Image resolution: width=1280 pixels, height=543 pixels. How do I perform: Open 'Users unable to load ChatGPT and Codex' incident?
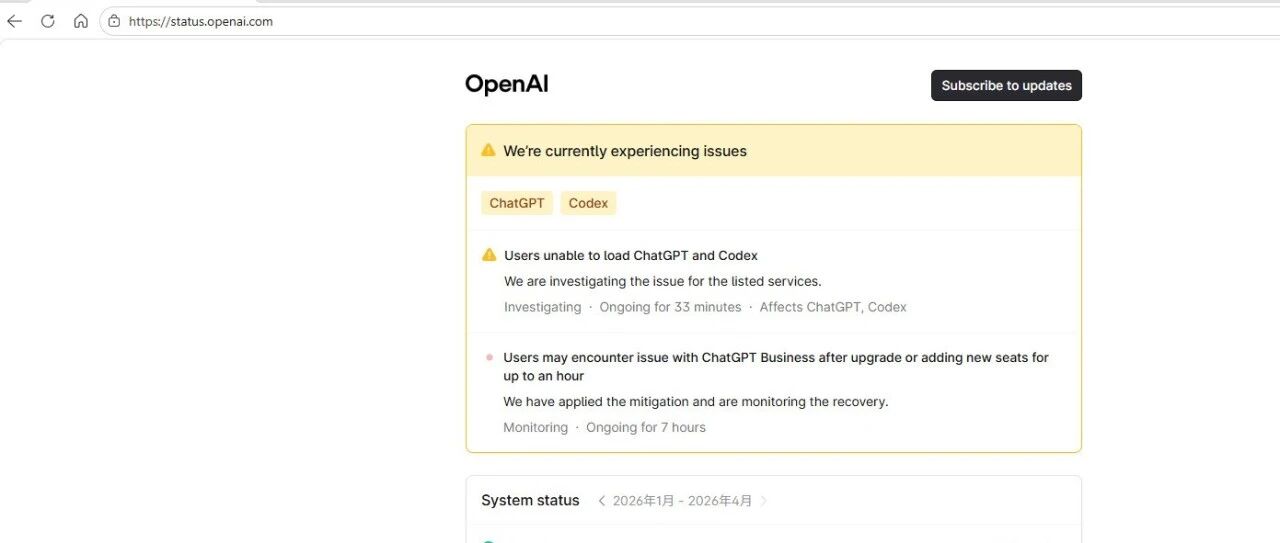click(631, 255)
